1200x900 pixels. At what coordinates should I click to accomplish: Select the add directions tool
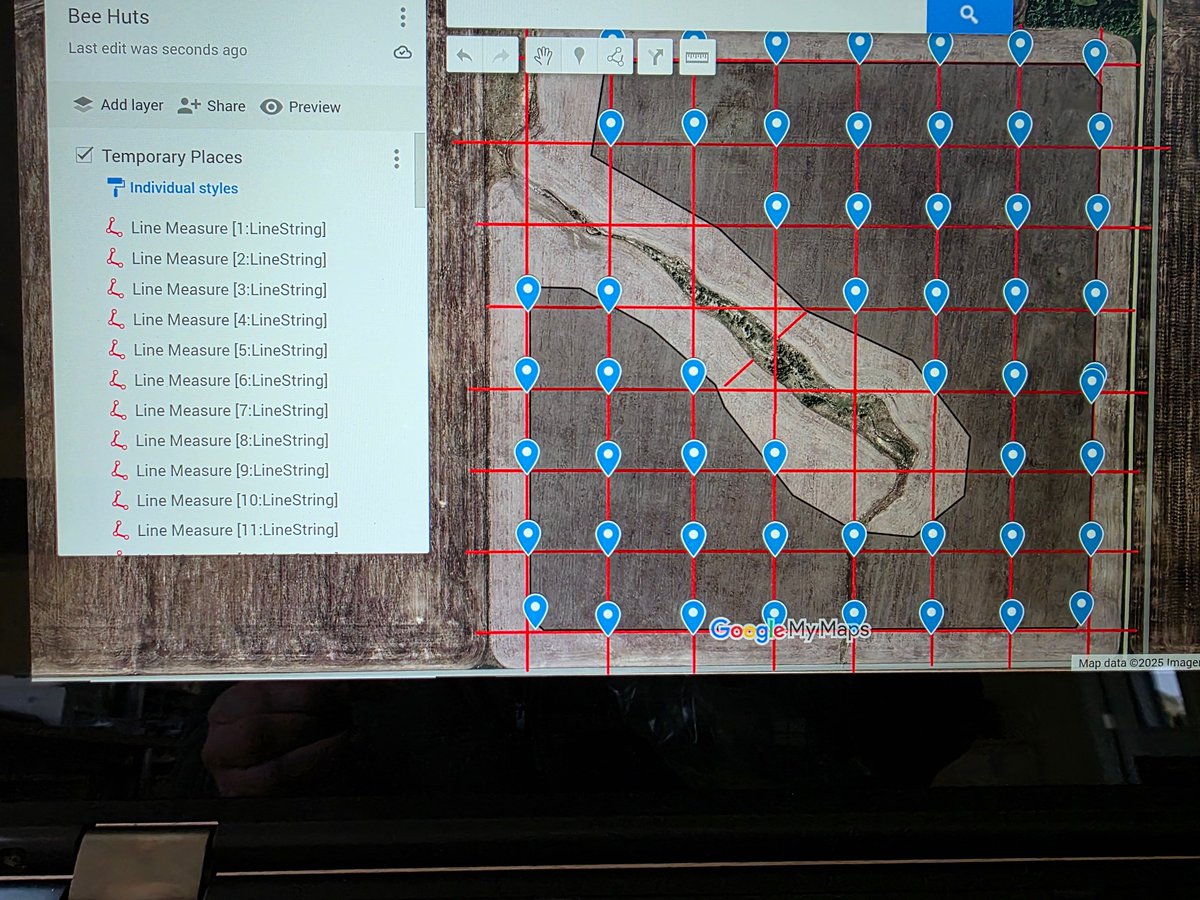click(655, 56)
